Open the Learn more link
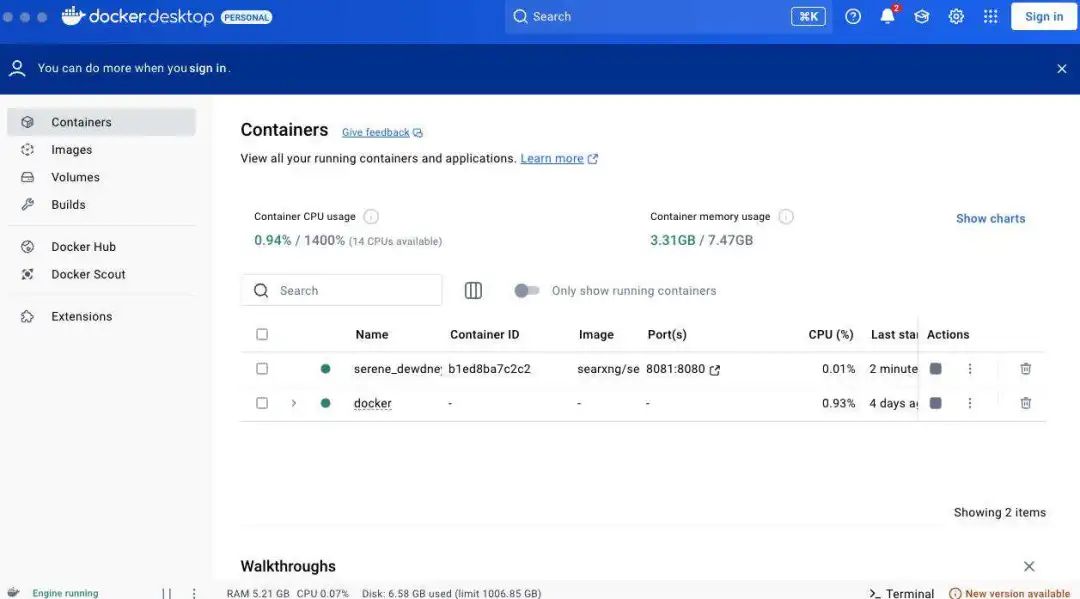 (x=559, y=158)
